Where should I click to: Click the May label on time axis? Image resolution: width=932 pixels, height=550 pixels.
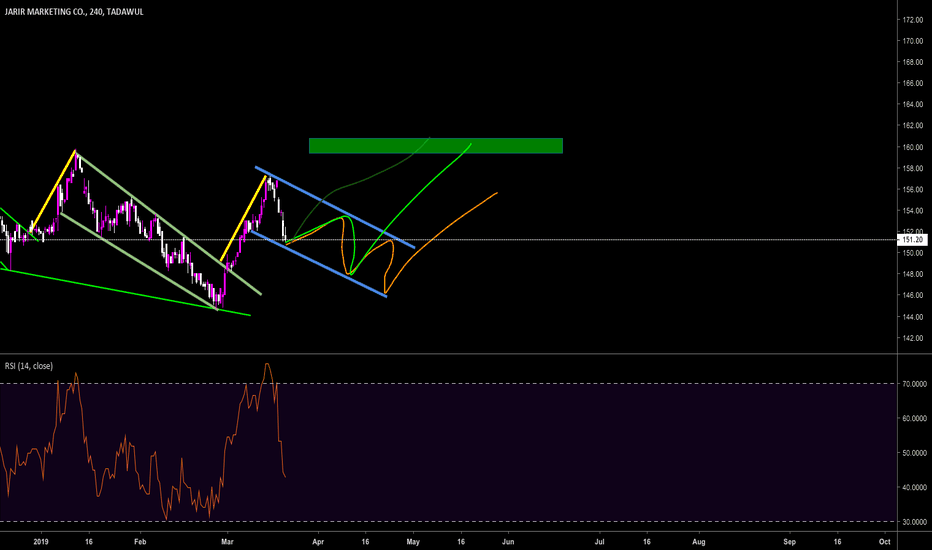tap(413, 542)
